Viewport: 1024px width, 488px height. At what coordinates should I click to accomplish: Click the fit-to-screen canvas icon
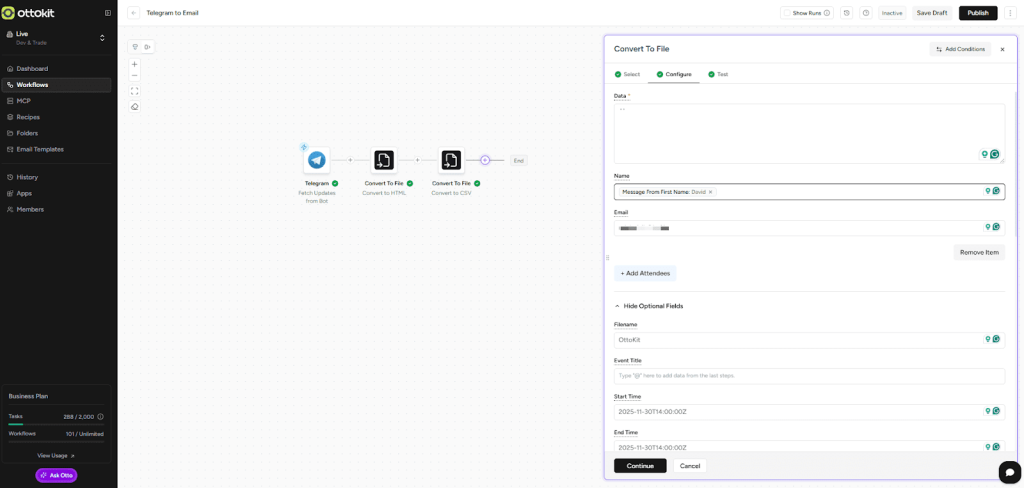click(x=135, y=91)
